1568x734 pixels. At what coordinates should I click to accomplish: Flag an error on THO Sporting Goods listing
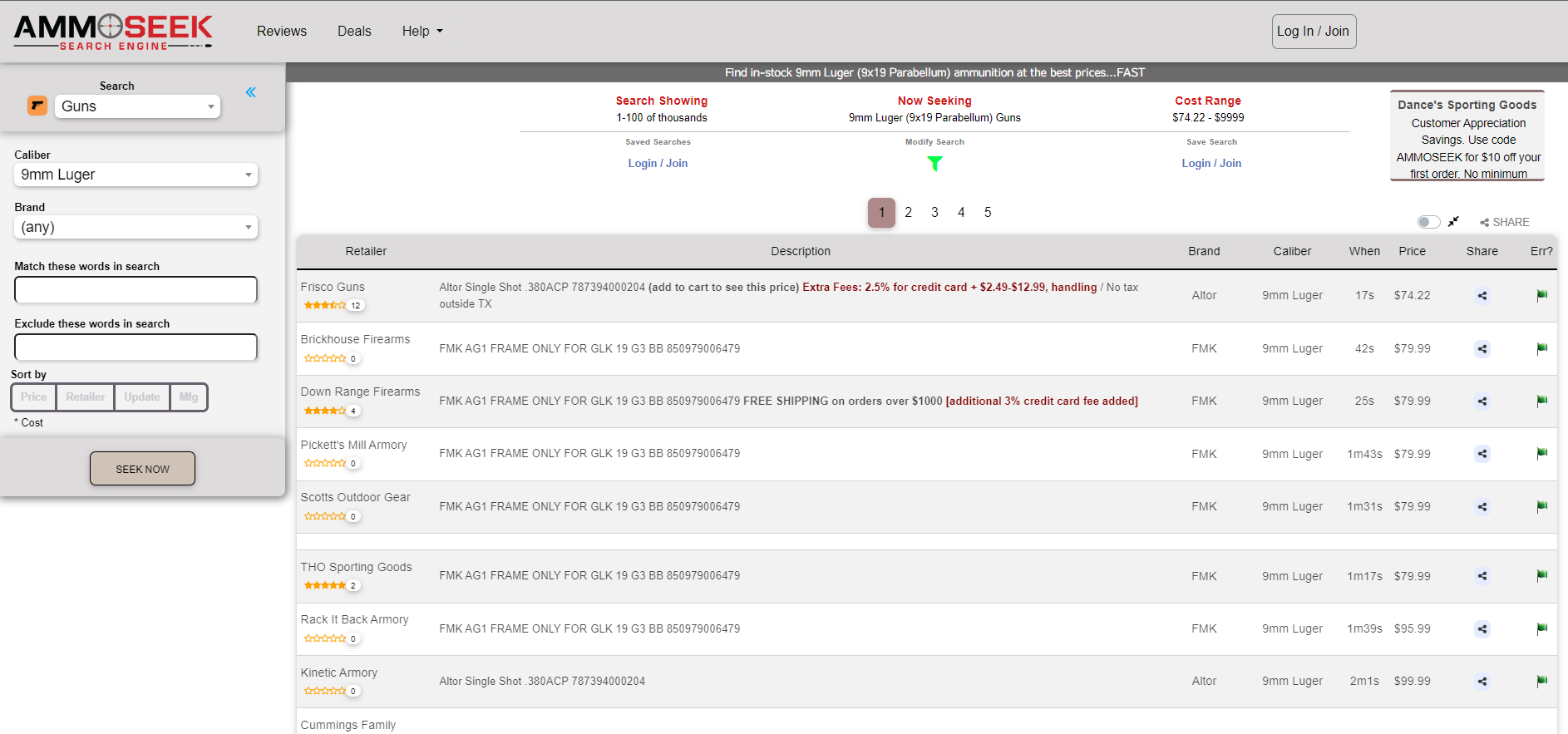click(1542, 576)
